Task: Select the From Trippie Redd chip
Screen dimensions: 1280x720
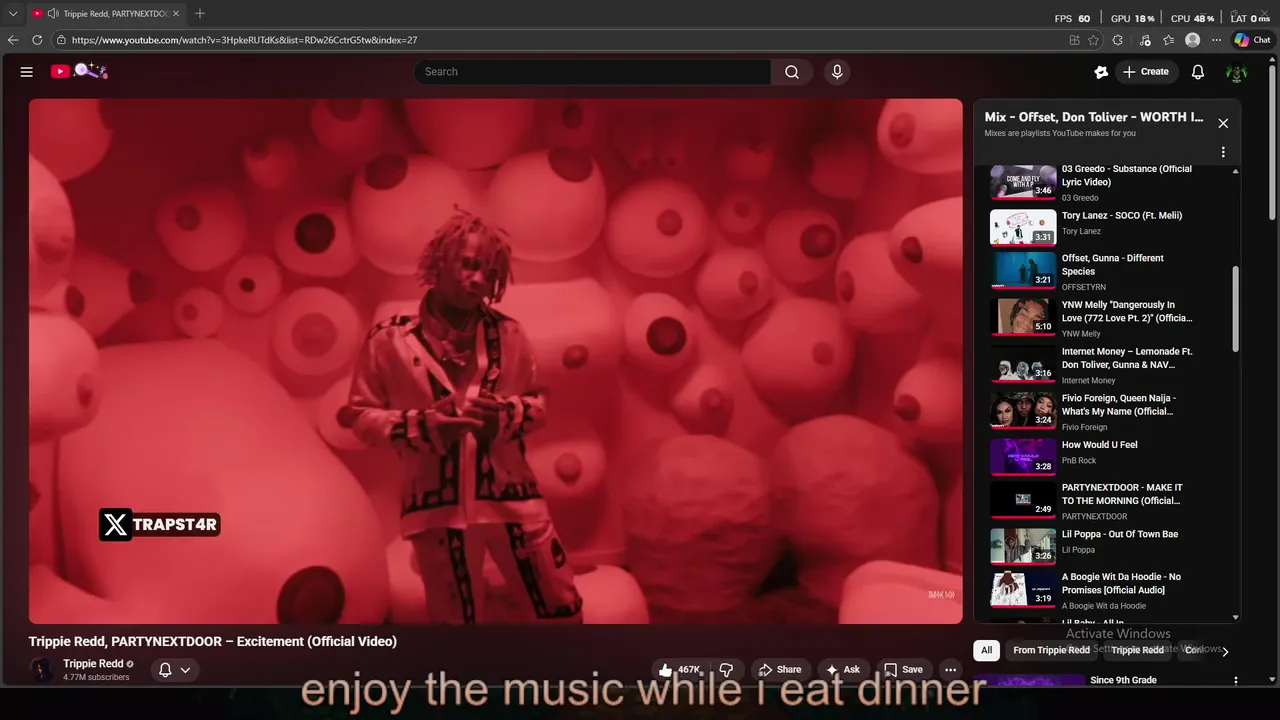Action: [1051, 650]
